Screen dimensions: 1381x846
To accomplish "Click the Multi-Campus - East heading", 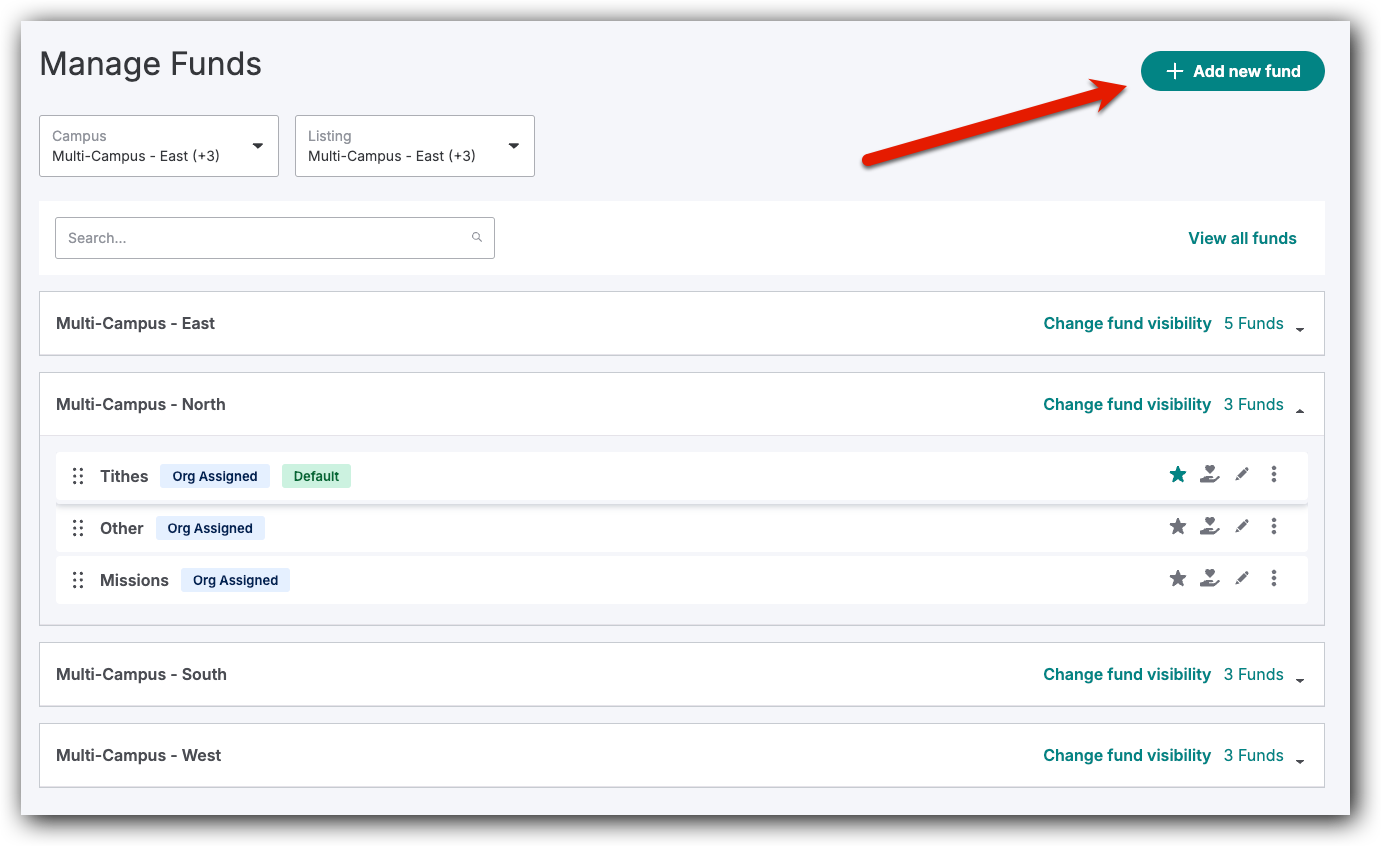I will tap(135, 323).
